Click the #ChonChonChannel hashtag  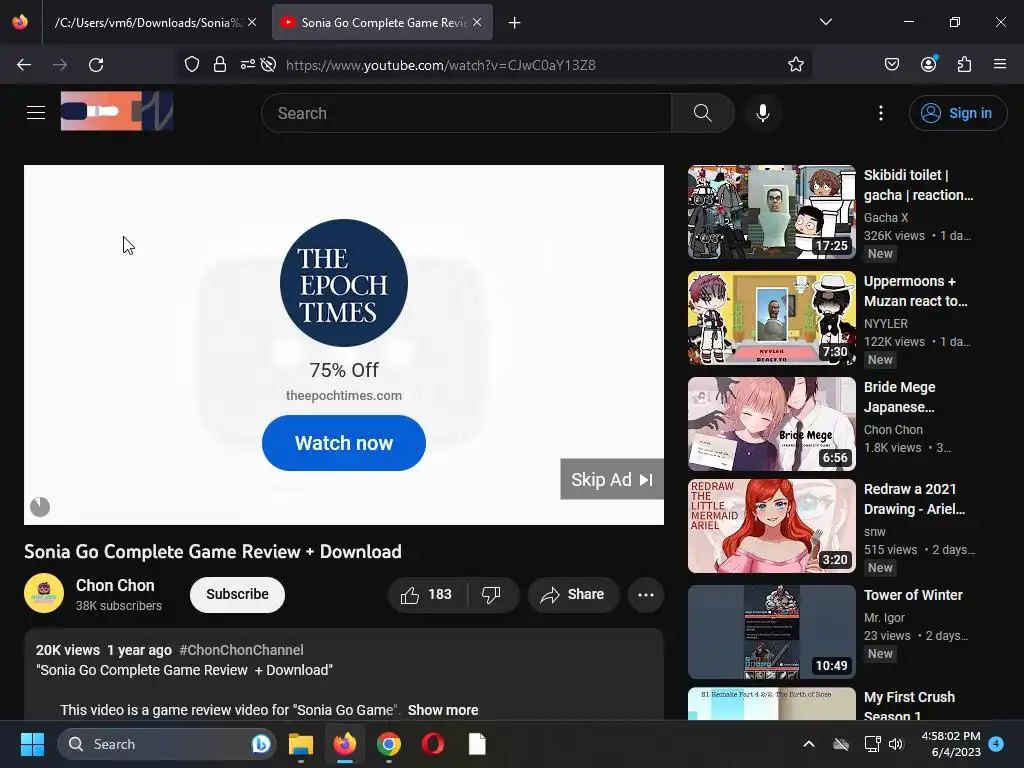241,650
